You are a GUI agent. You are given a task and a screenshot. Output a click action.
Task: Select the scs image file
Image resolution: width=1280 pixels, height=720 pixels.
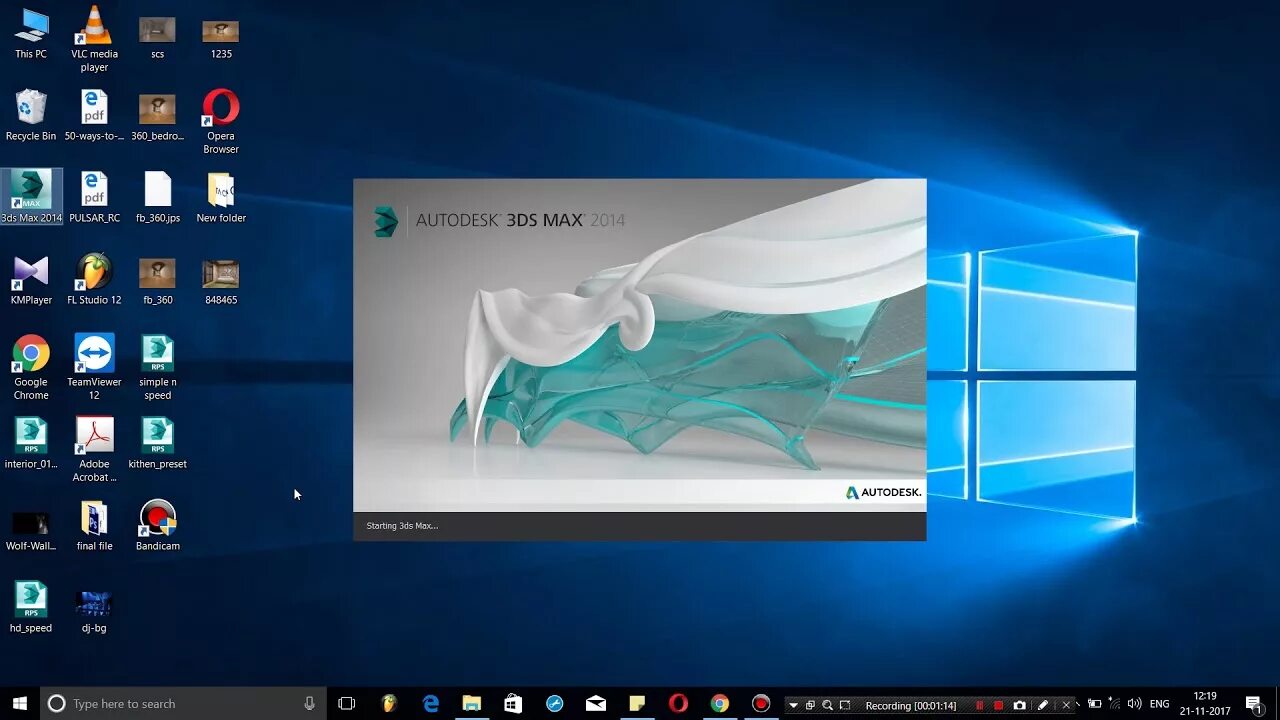tap(157, 37)
